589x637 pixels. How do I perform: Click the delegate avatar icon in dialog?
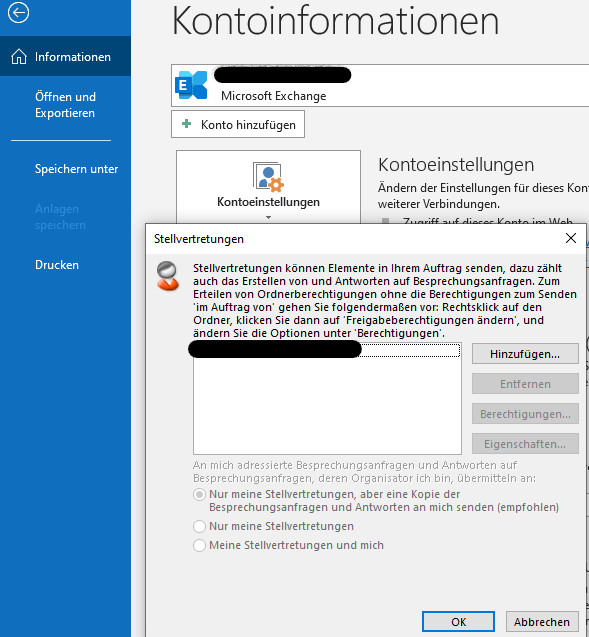coord(168,276)
